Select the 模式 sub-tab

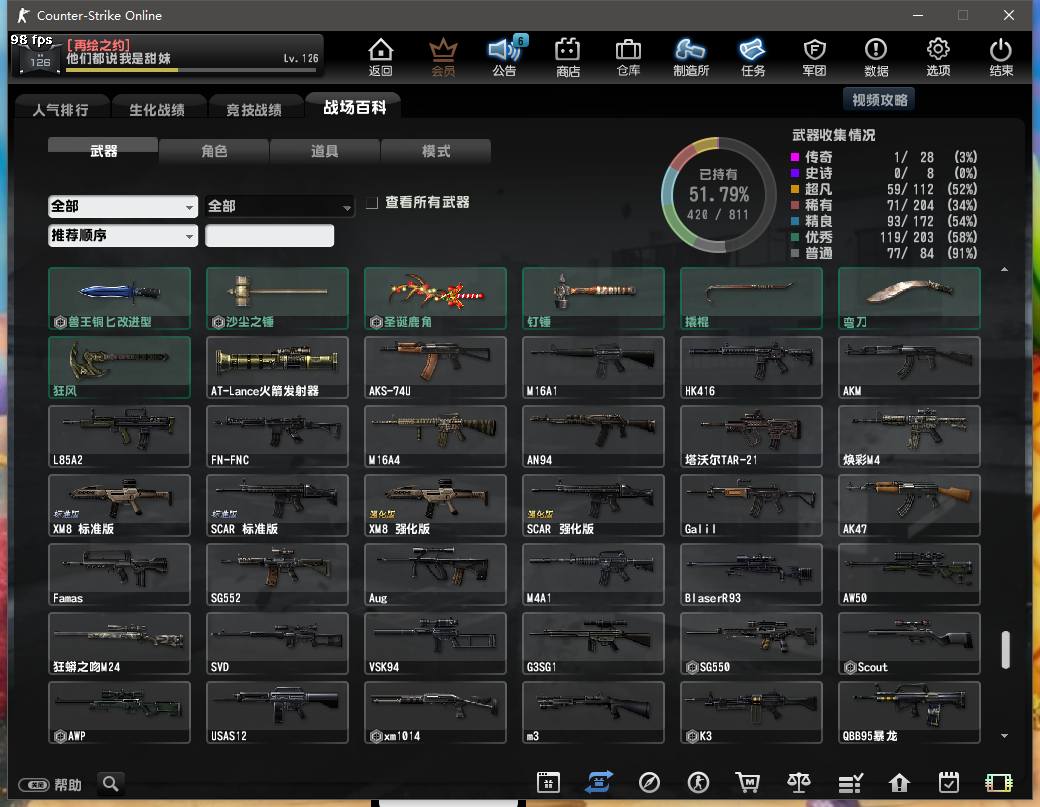436,151
